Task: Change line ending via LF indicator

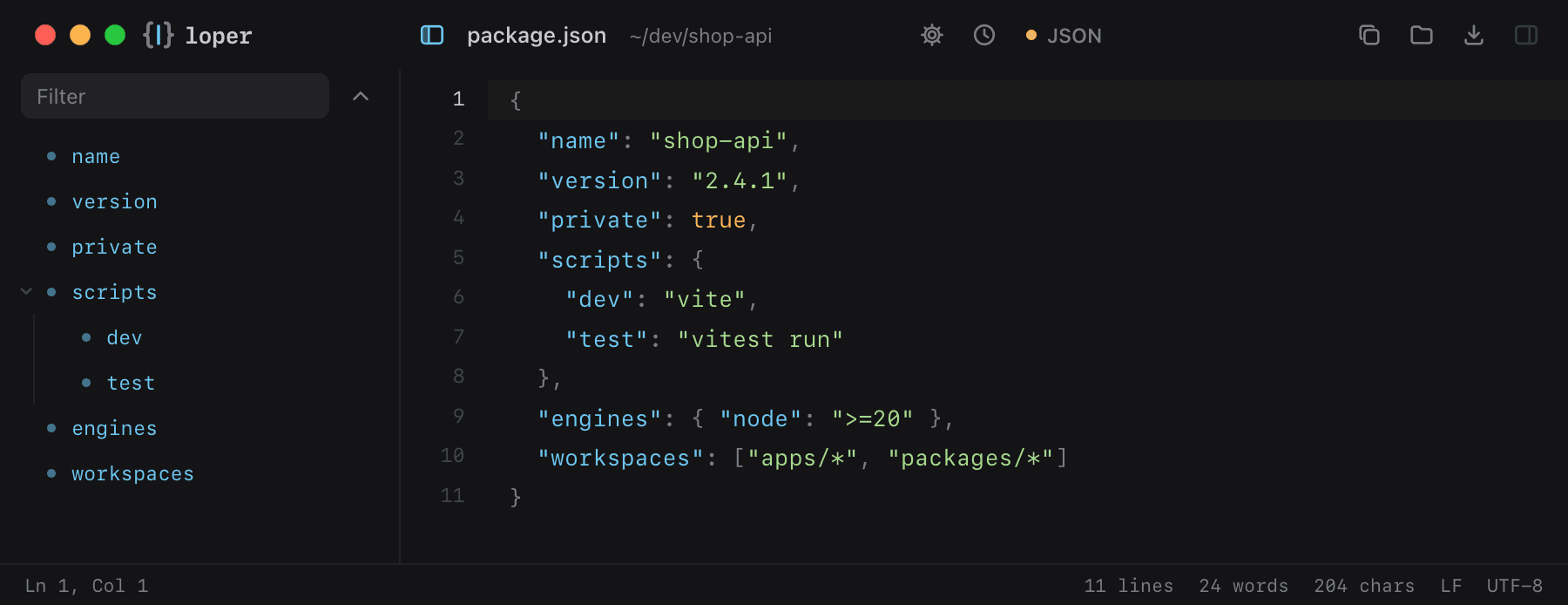Action: pyautogui.click(x=1450, y=586)
